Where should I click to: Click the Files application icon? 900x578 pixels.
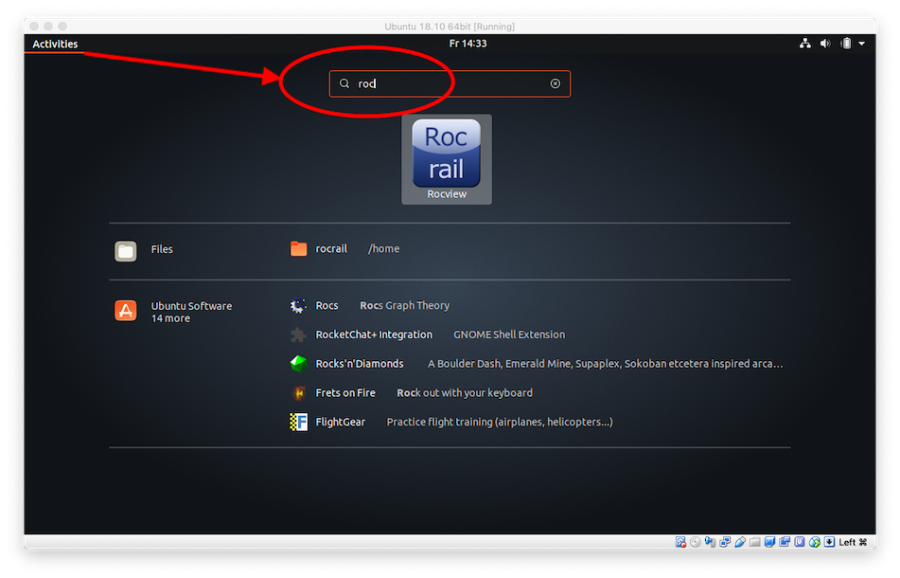click(x=125, y=251)
